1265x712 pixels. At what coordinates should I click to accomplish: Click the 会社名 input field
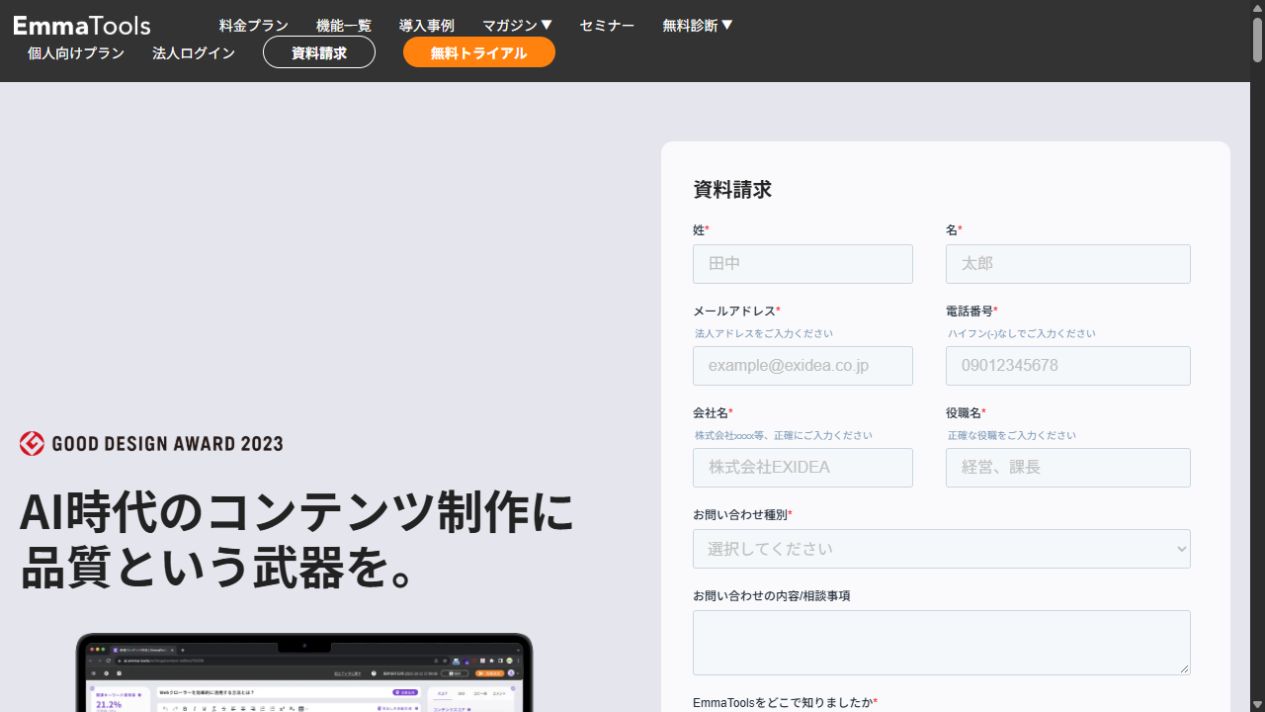coord(803,468)
